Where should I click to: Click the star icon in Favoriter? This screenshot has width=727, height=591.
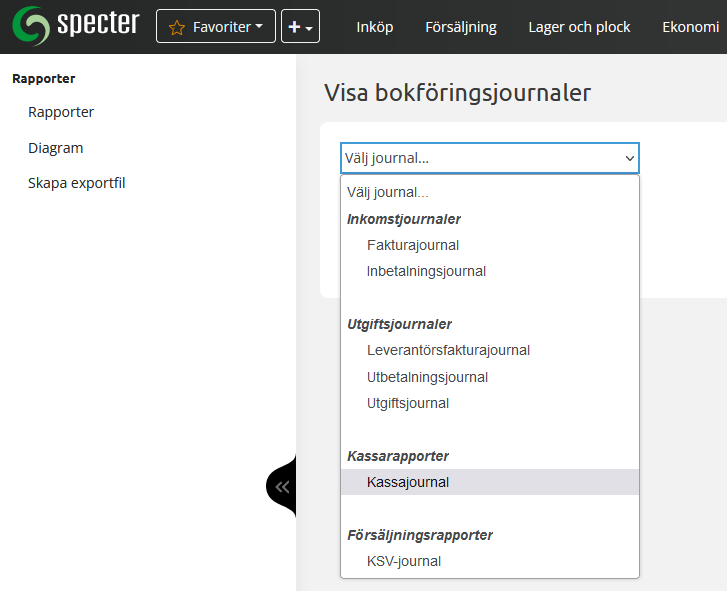[x=177, y=27]
